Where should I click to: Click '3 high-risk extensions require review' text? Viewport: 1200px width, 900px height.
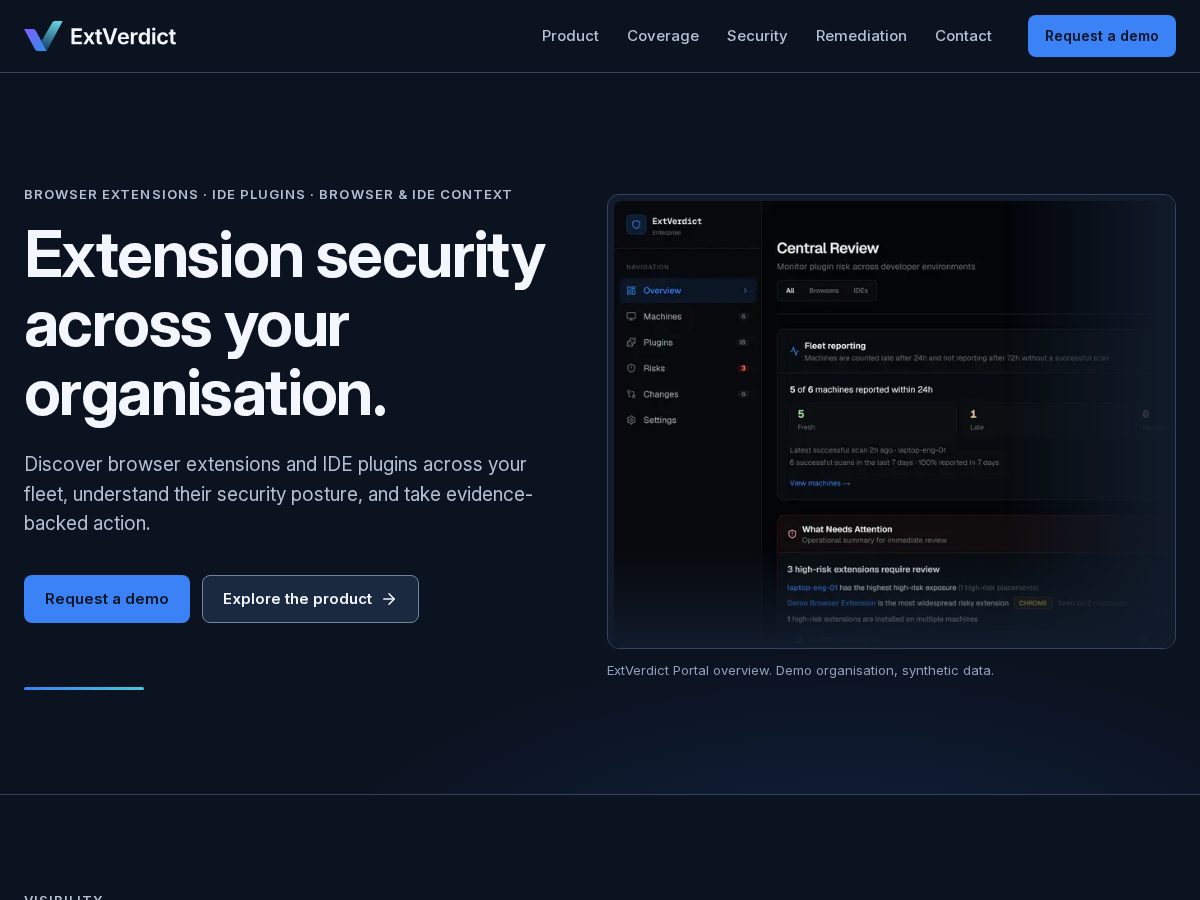(x=863, y=570)
